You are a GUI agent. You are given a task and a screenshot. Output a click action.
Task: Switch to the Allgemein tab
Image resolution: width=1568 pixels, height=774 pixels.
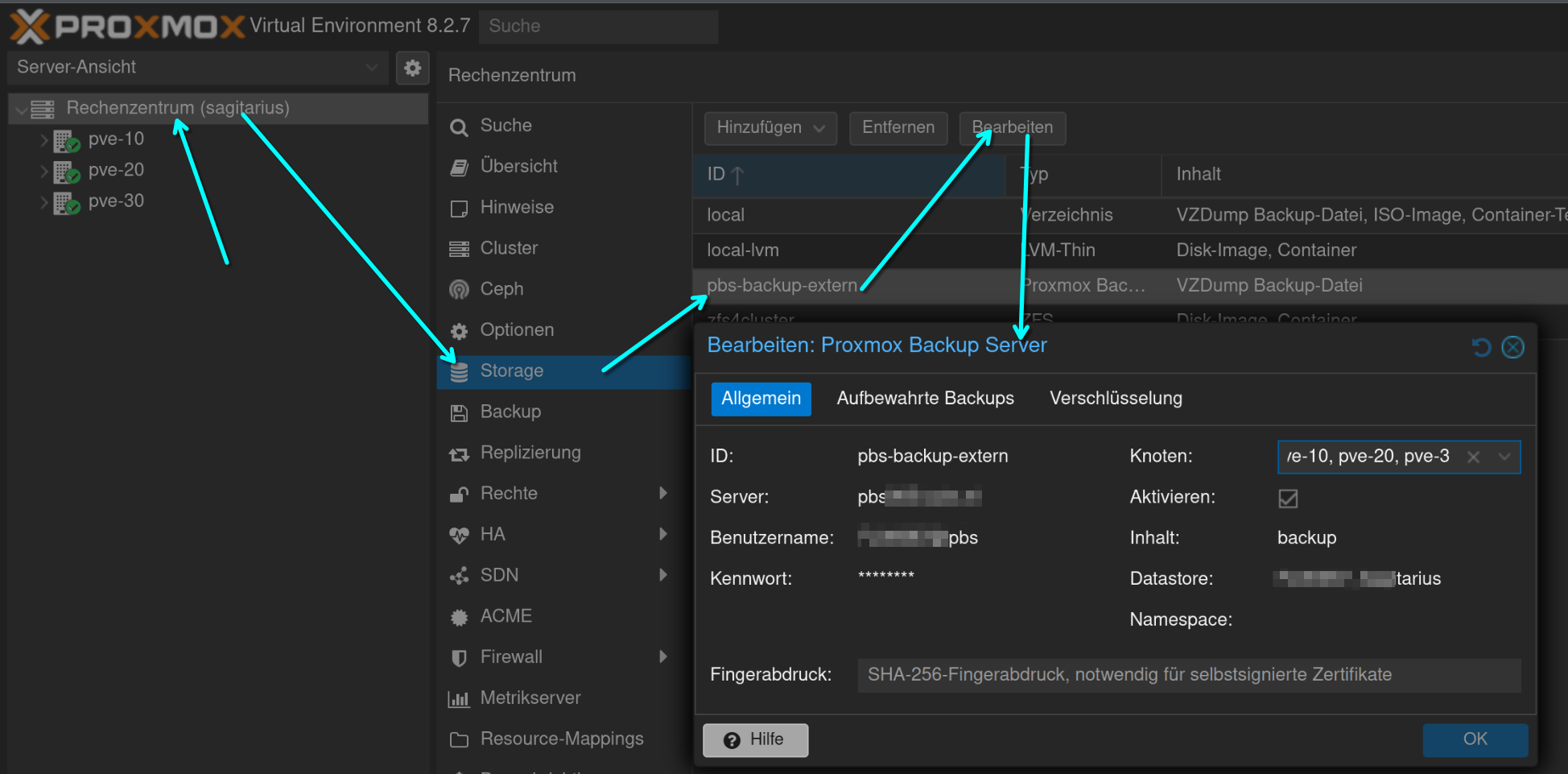[x=761, y=399]
